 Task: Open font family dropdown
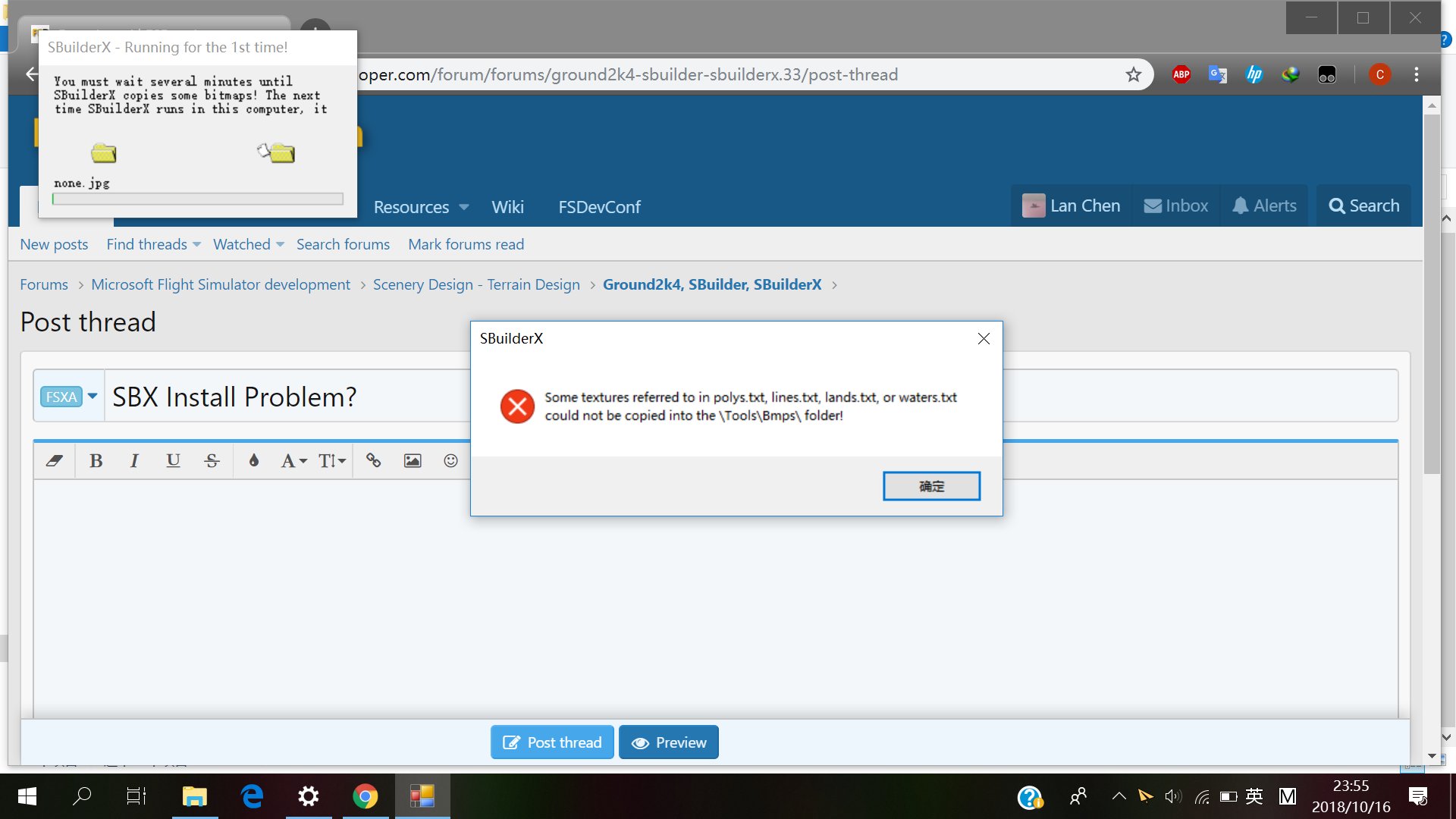293,460
